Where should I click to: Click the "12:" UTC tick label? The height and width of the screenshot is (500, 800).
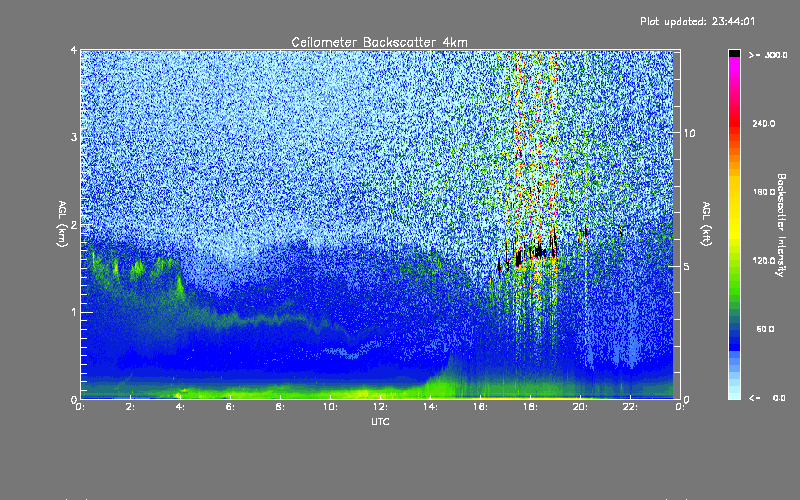[381, 407]
